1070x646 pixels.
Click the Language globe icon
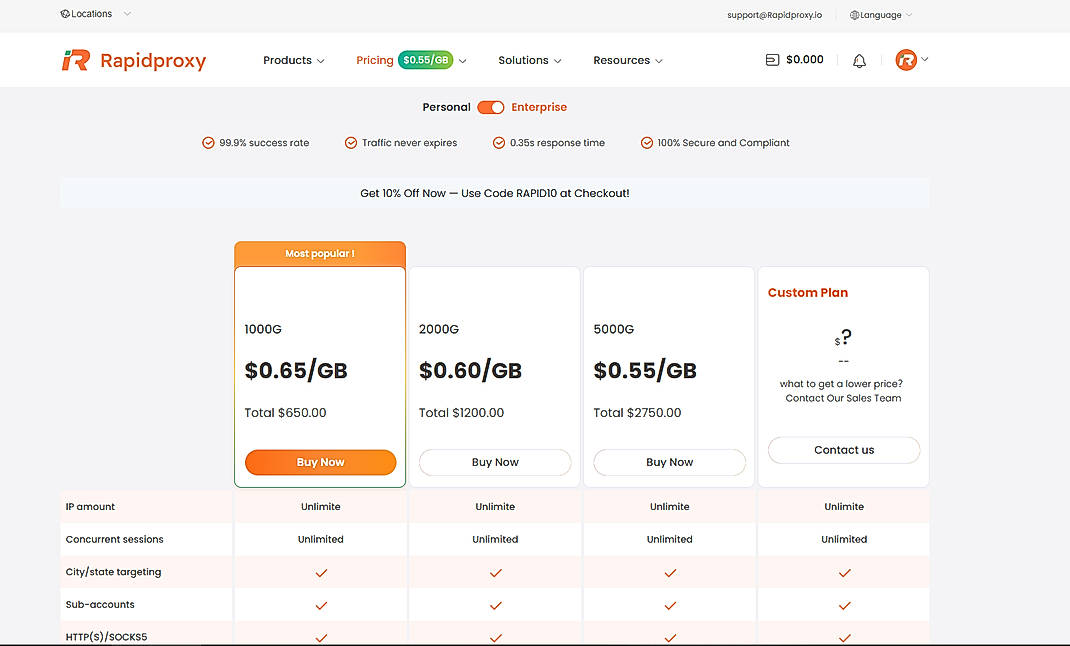click(854, 15)
